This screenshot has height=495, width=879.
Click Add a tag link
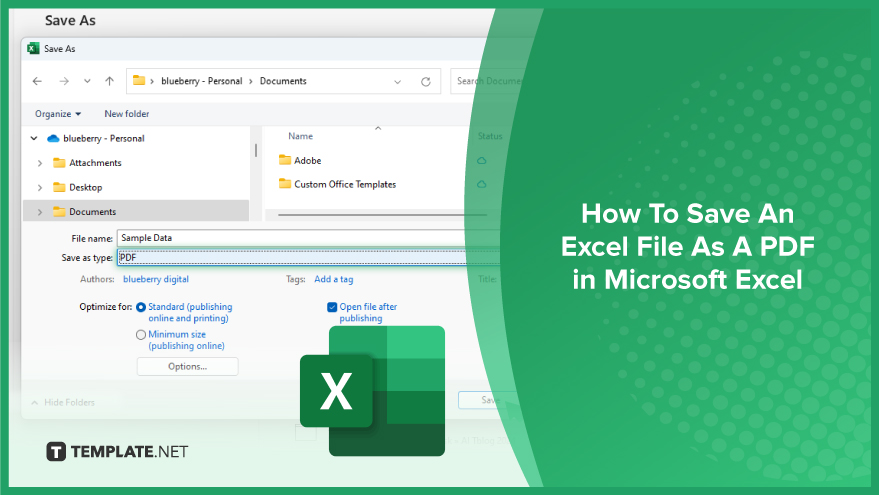coord(334,279)
